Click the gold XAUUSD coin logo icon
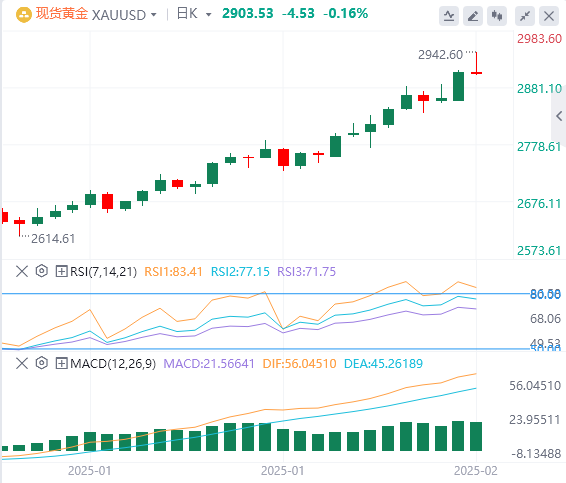 click(24, 15)
